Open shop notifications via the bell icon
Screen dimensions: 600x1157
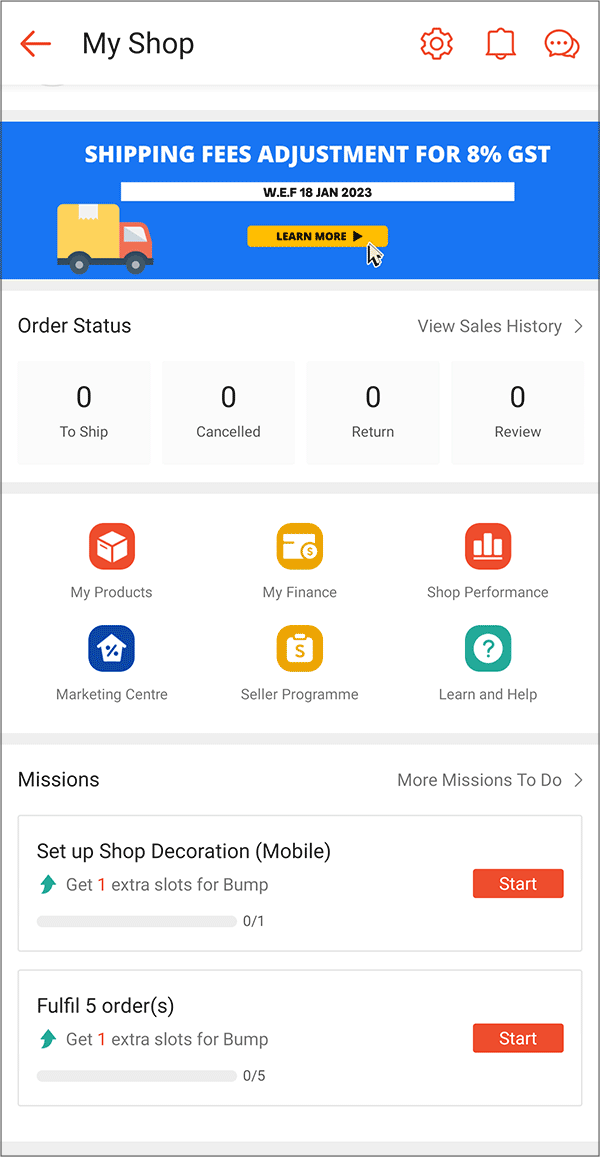[x=500, y=43]
